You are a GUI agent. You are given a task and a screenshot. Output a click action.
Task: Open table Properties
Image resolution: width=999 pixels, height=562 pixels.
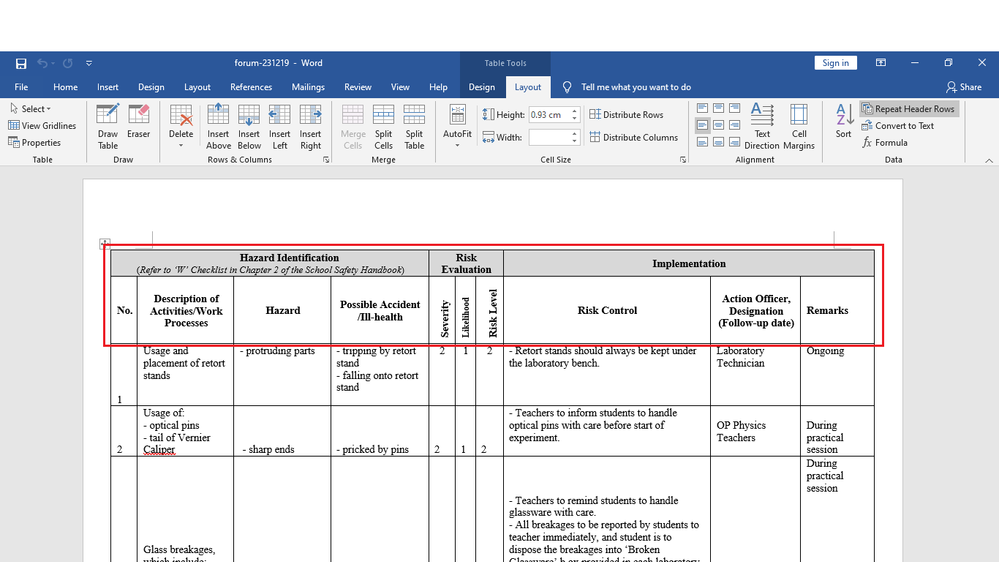click(x=34, y=143)
